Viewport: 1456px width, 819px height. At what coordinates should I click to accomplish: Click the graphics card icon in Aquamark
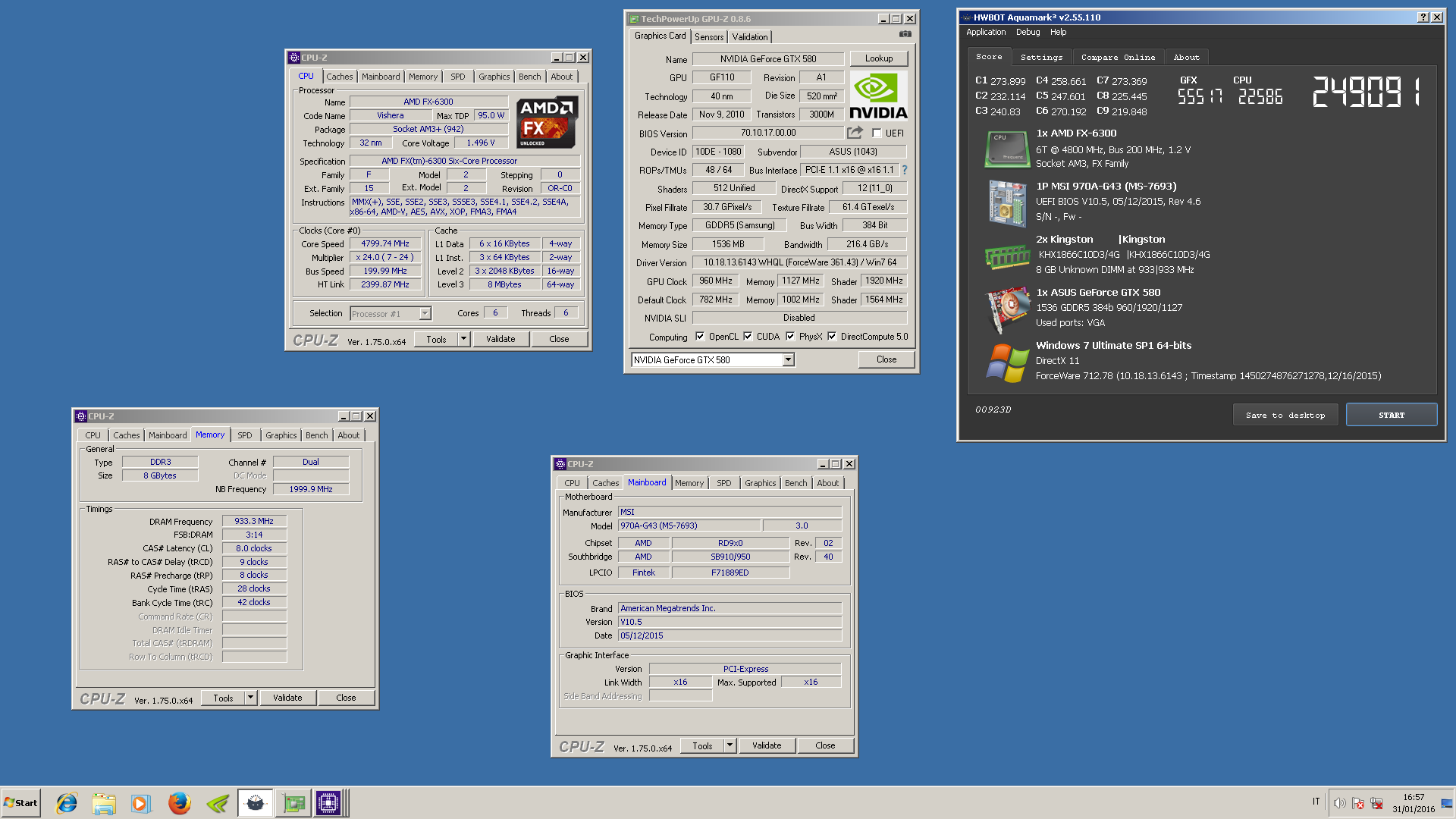coord(1007,309)
